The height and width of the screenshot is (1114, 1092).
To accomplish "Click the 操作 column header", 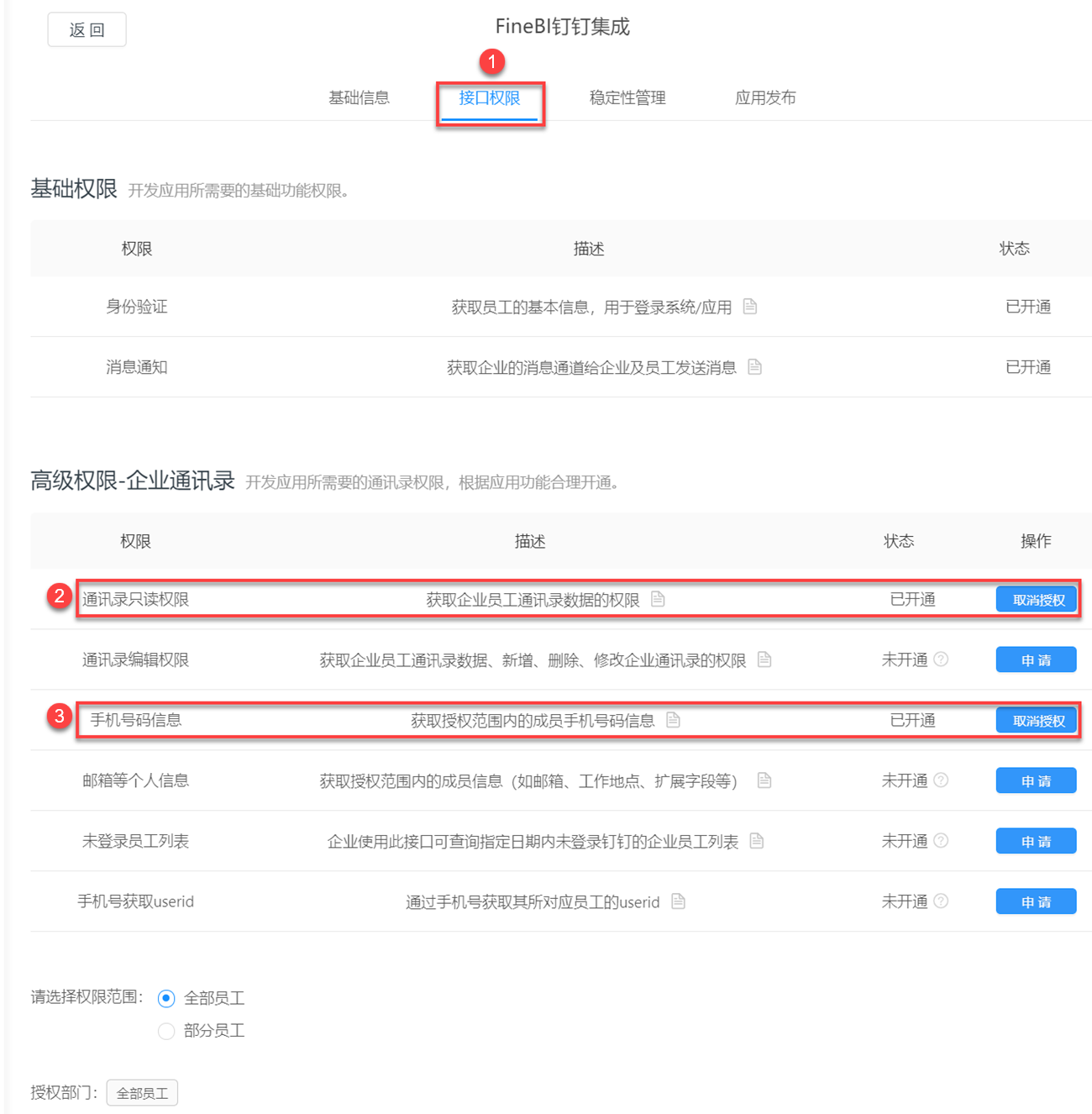I will point(1036,541).
